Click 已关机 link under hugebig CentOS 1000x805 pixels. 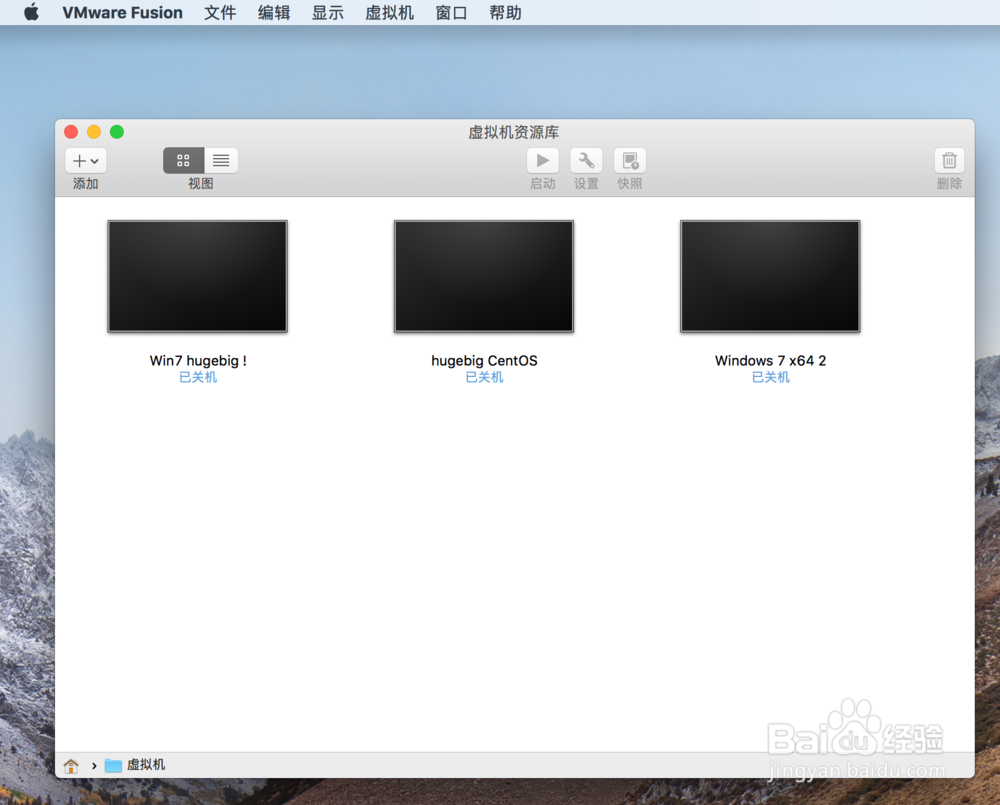tap(484, 378)
